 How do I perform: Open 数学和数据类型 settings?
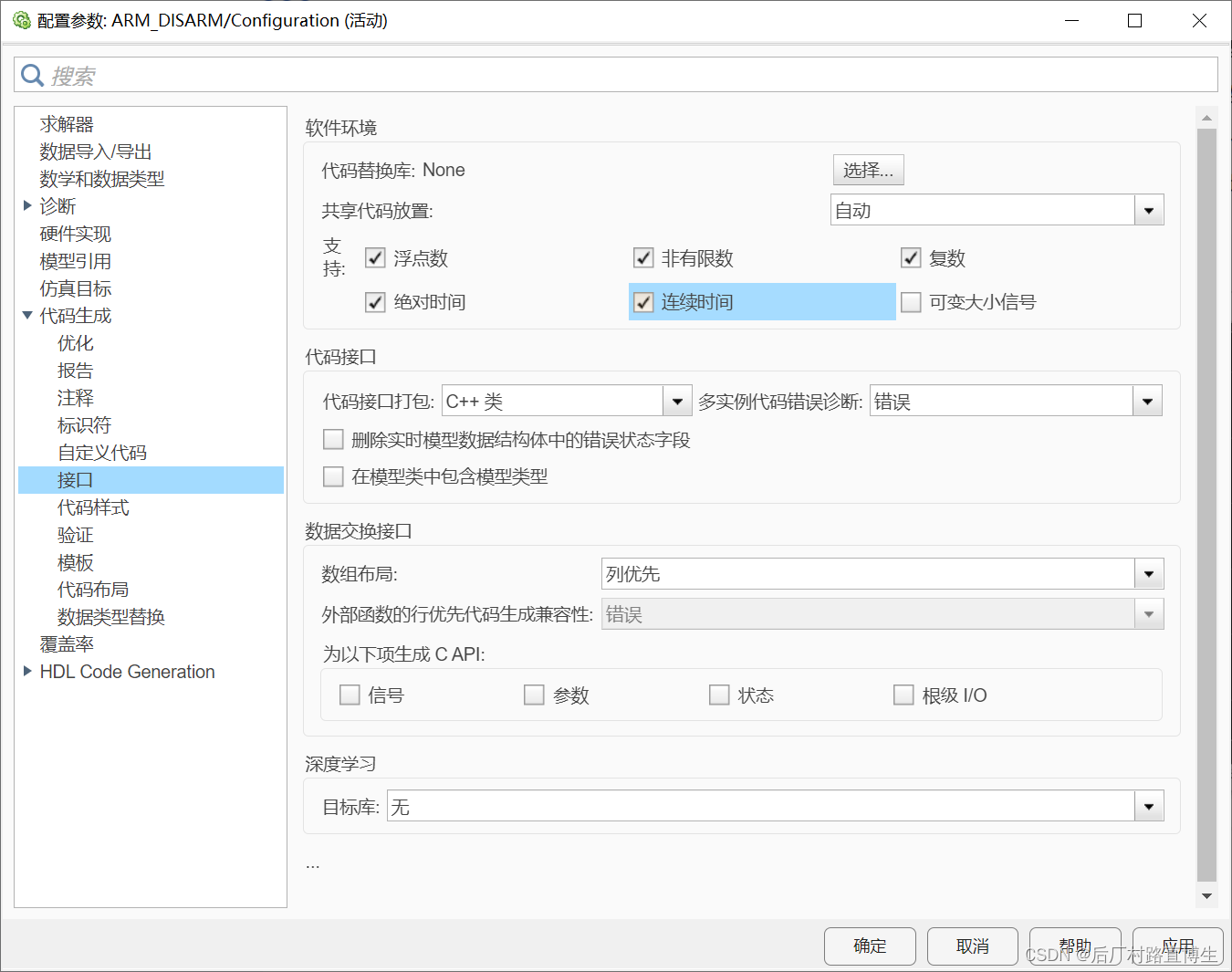[x=102, y=179]
